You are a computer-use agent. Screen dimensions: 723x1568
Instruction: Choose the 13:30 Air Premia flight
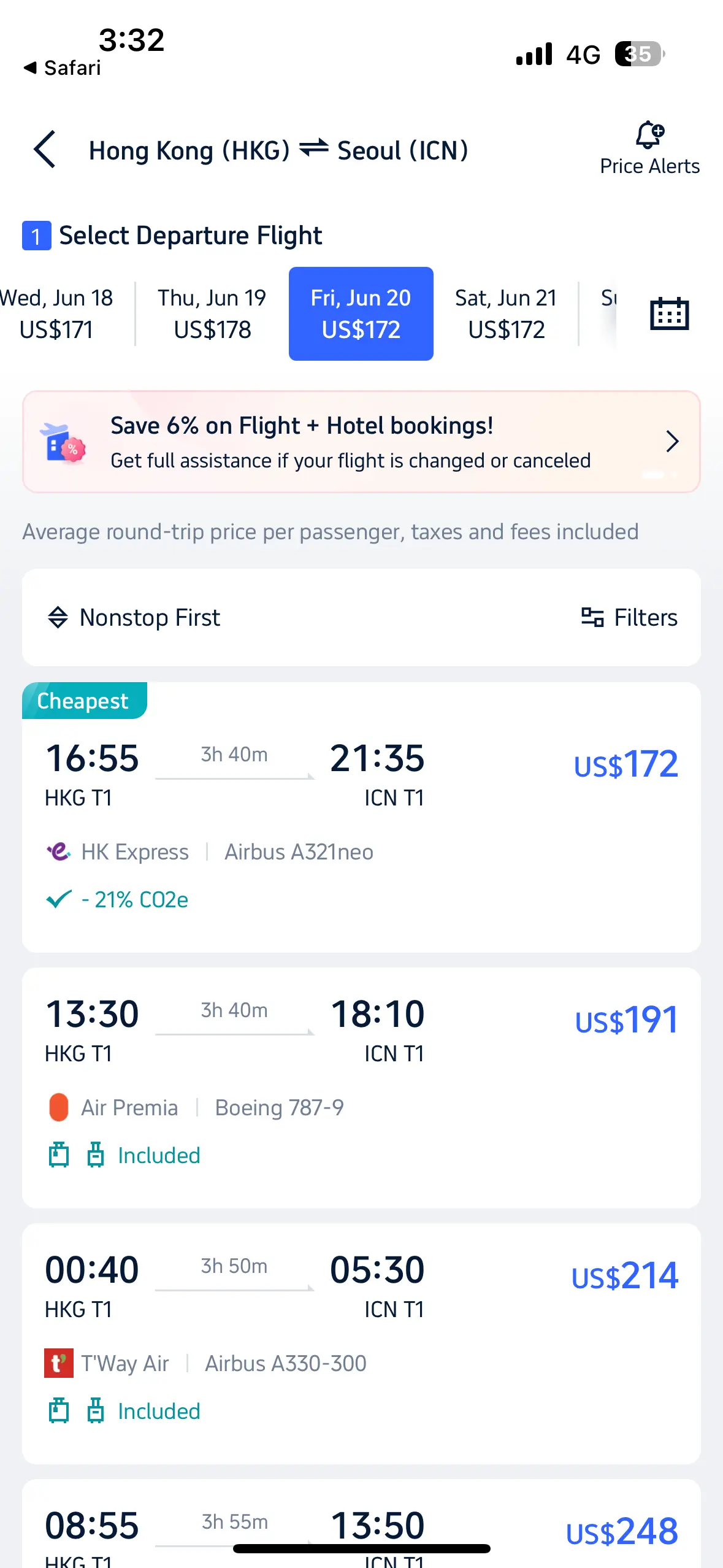(x=361, y=1088)
